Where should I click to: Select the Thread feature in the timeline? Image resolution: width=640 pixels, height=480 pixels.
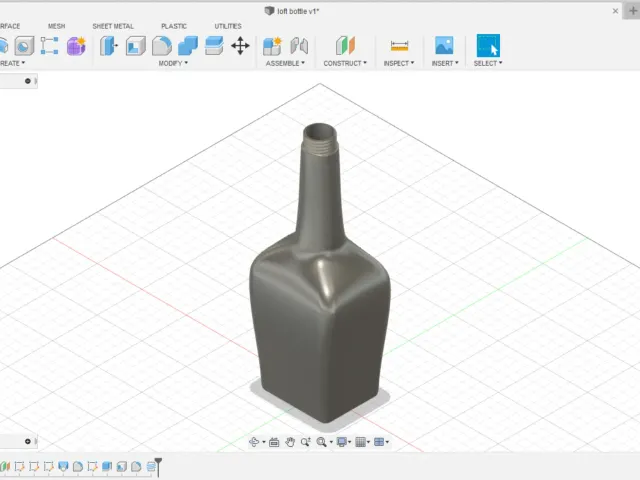tap(151, 466)
